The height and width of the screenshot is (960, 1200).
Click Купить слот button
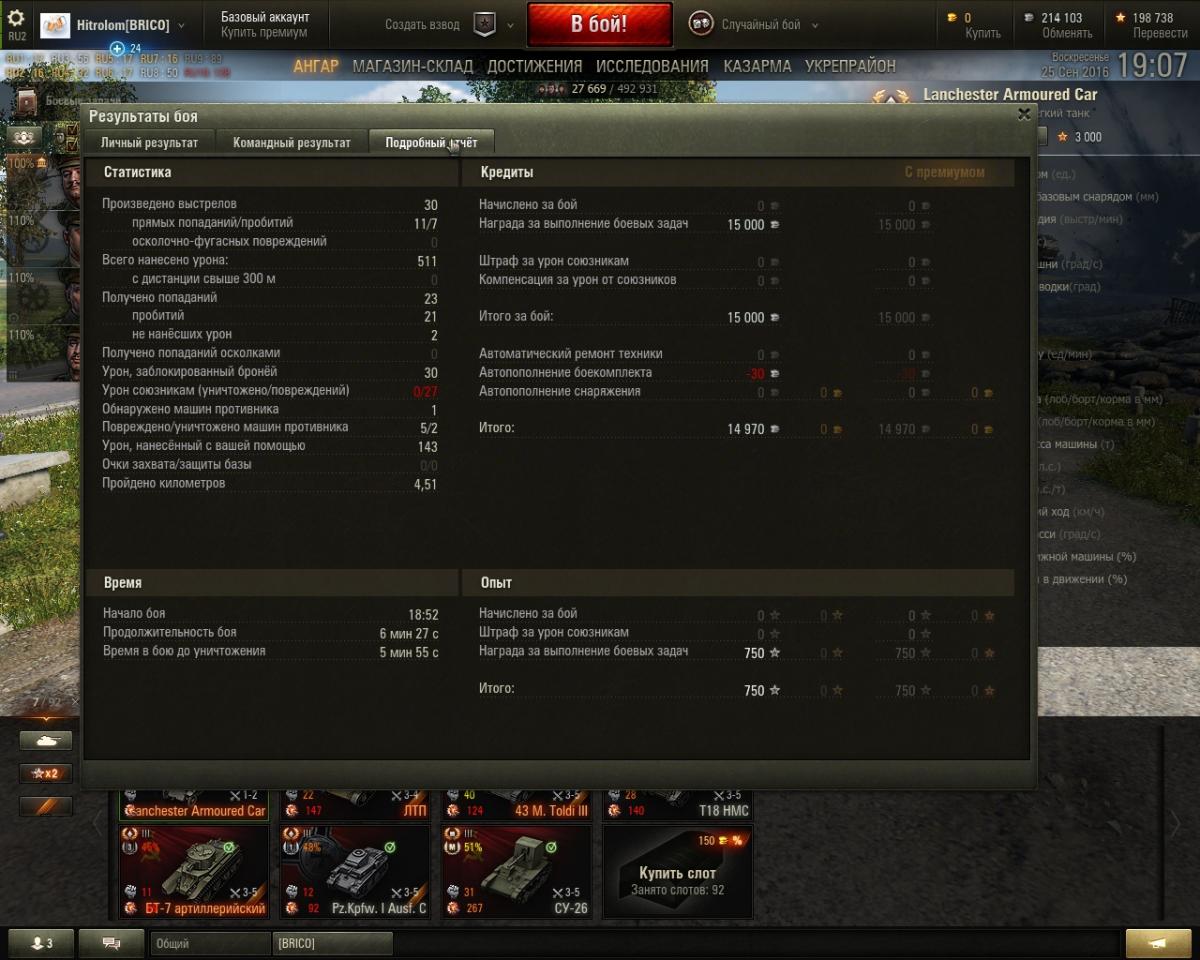coord(678,872)
